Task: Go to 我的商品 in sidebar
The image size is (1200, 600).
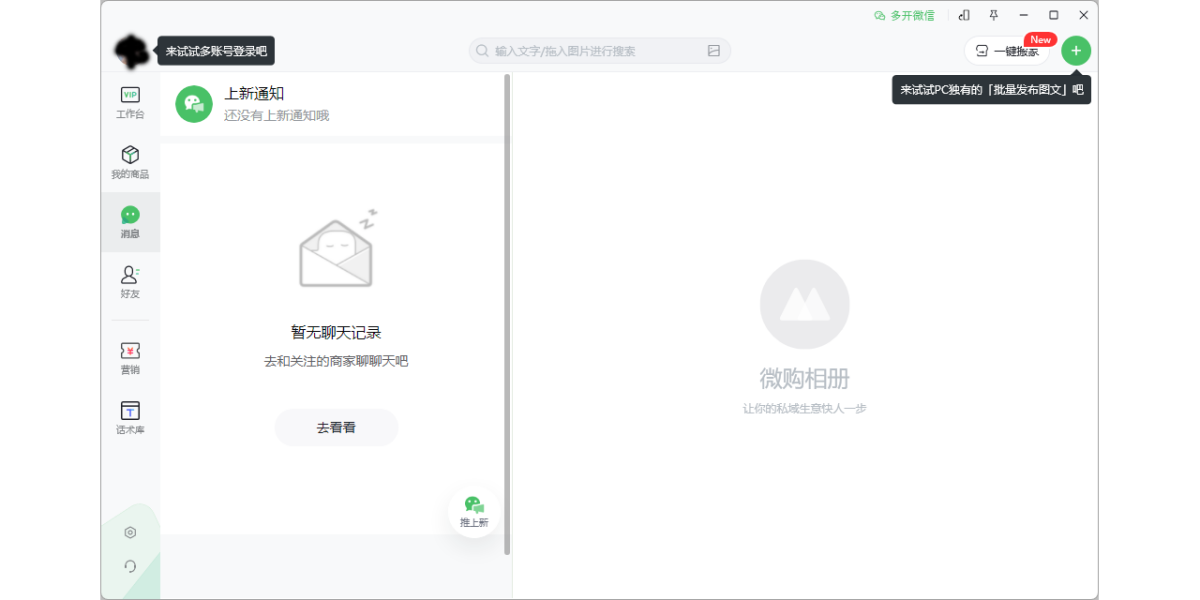Action: 130,162
